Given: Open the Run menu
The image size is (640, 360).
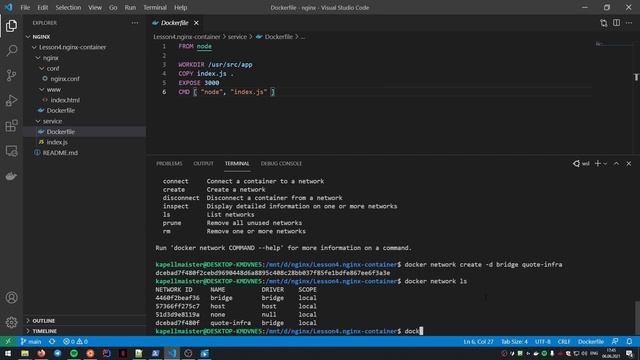Looking at the screenshot, I should pos(130,7).
